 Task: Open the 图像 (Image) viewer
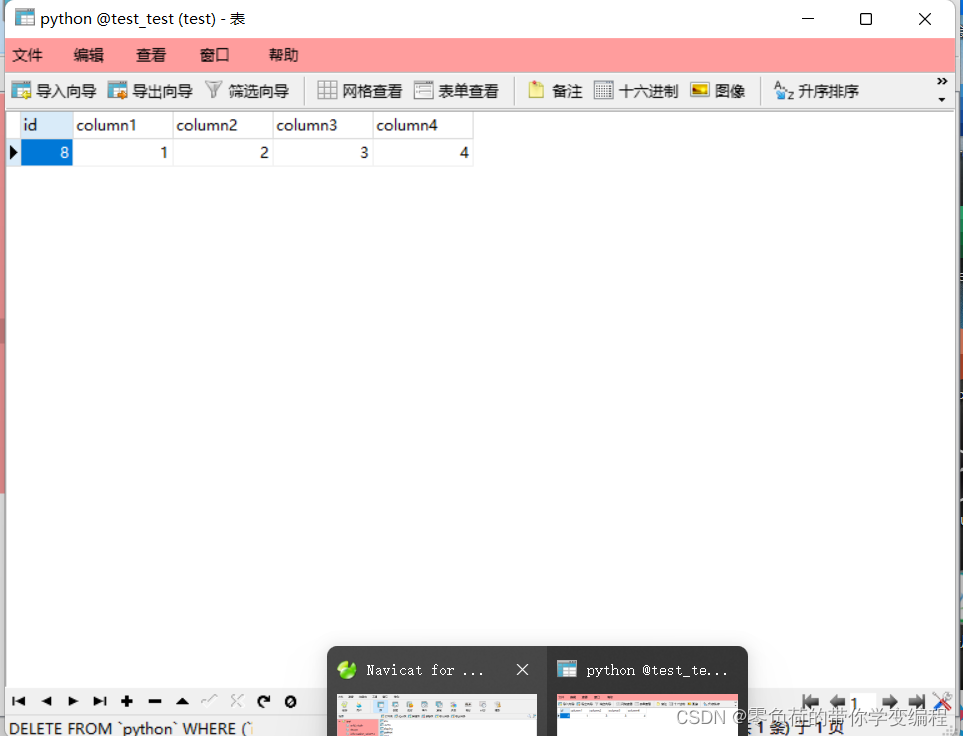click(717, 90)
